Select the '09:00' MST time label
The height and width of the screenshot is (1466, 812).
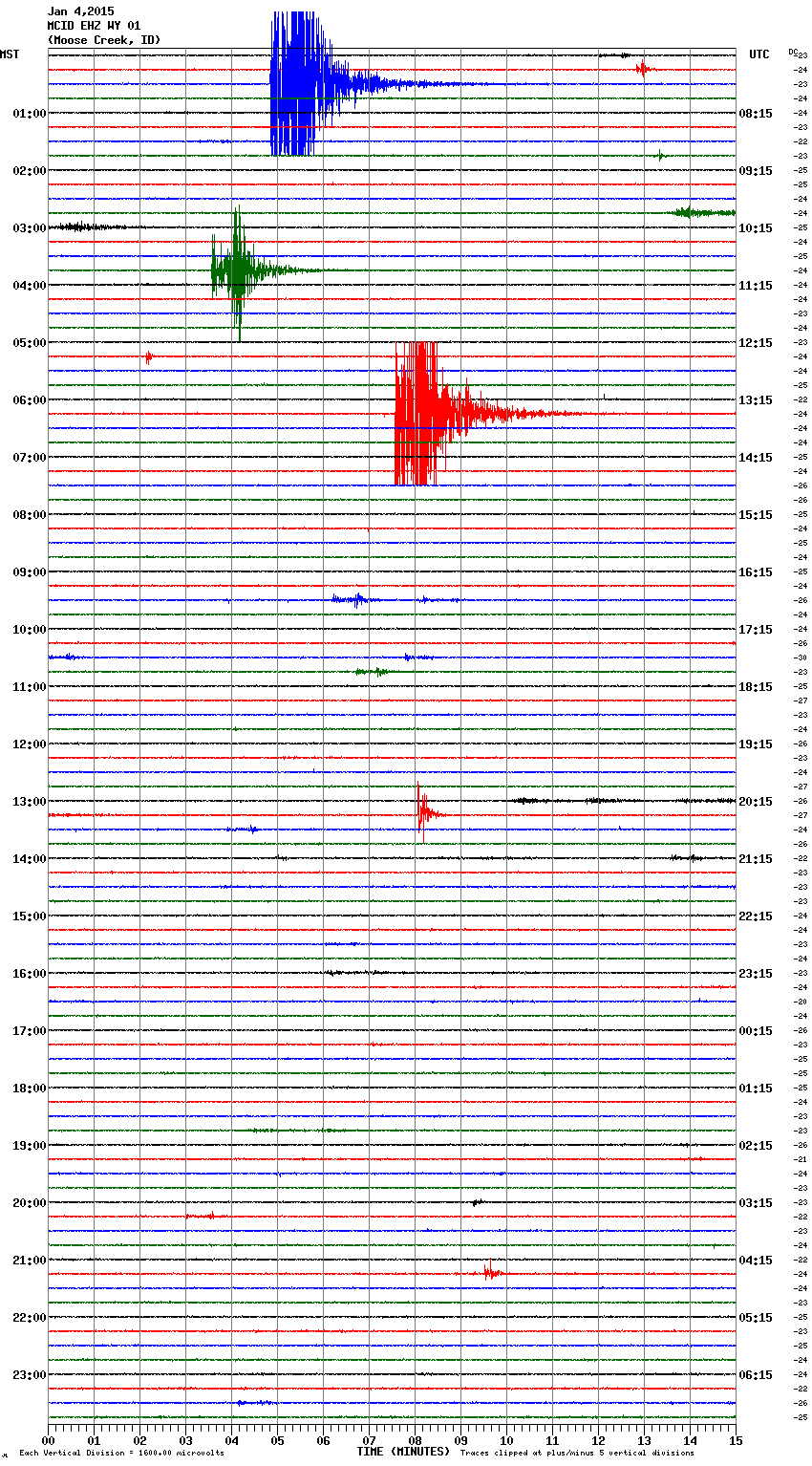tap(30, 572)
